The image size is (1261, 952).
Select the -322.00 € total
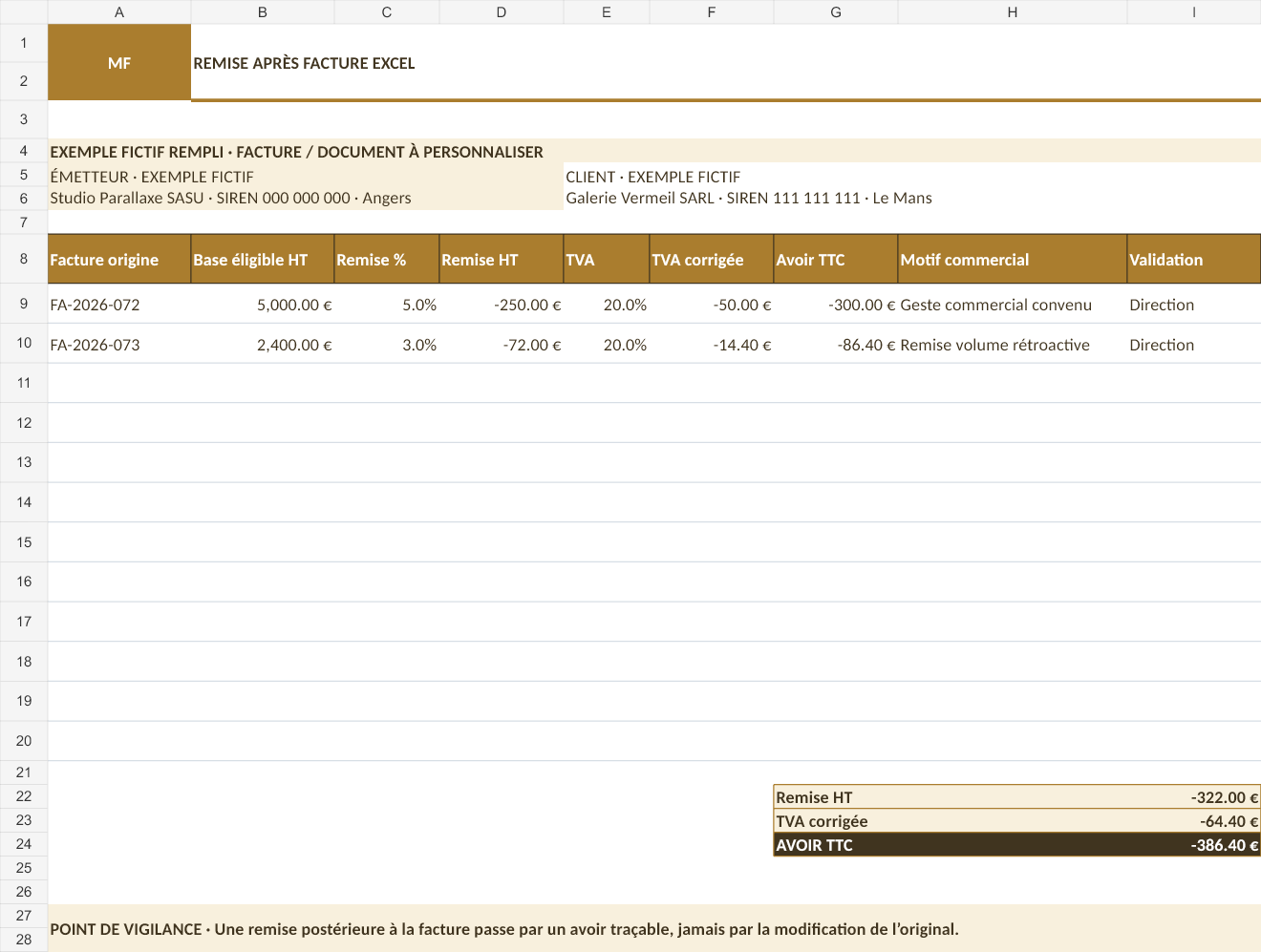pyautogui.click(x=1225, y=796)
